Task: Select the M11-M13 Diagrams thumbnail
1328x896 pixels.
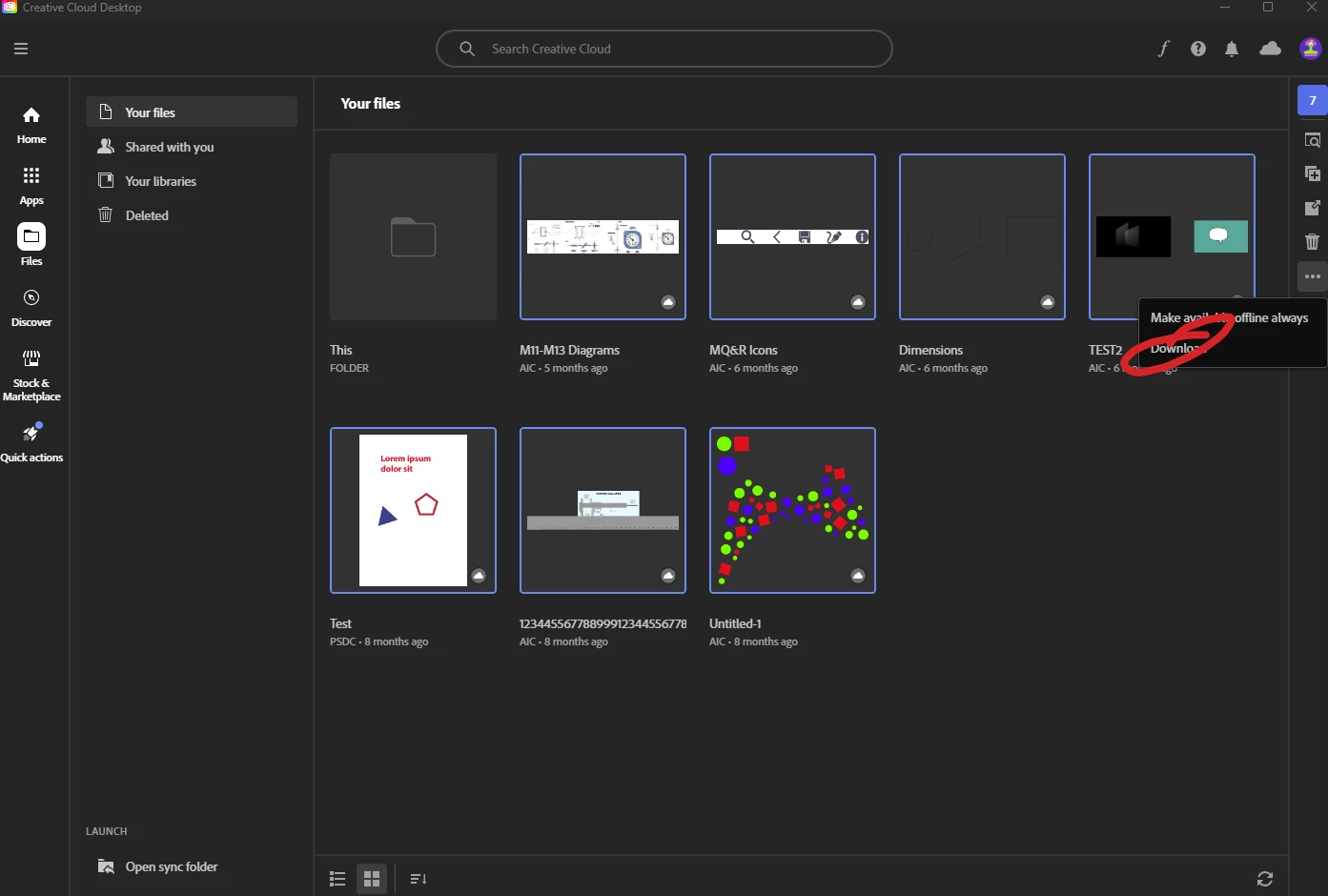Action: [603, 236]
